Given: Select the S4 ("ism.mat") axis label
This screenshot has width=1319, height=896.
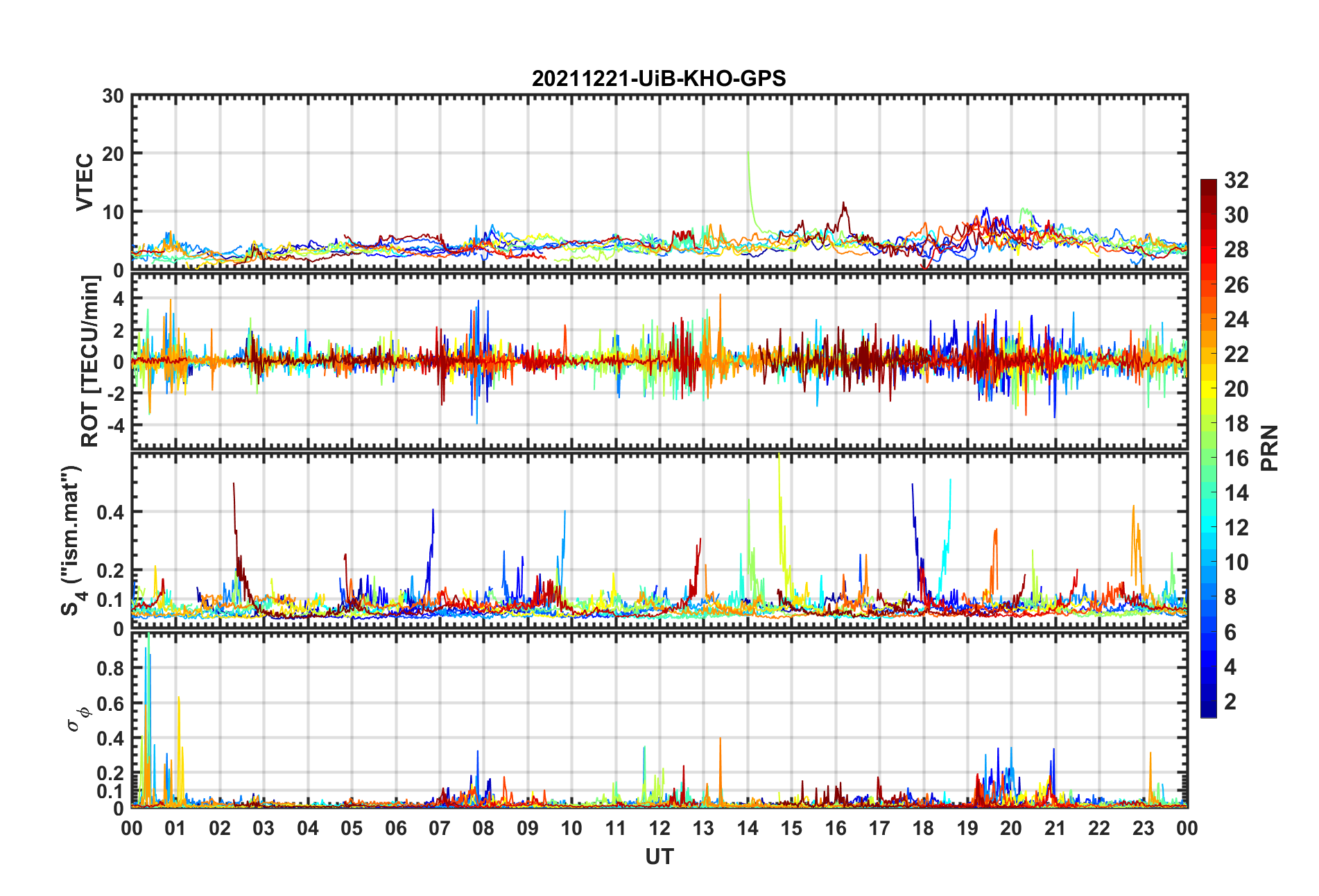Looking at the screenshot, I should (x=71, y=540).
